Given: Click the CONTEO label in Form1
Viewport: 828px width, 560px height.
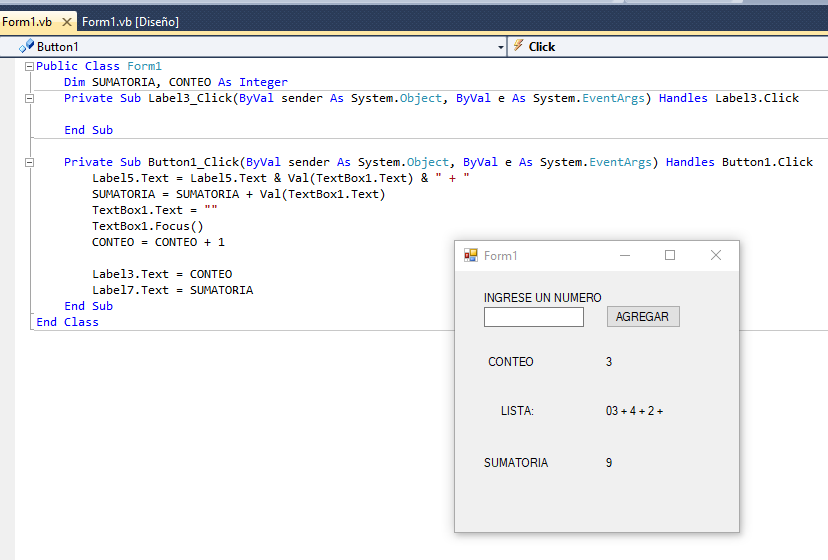Looking at the screenshot, I should [x=511, y=361].
